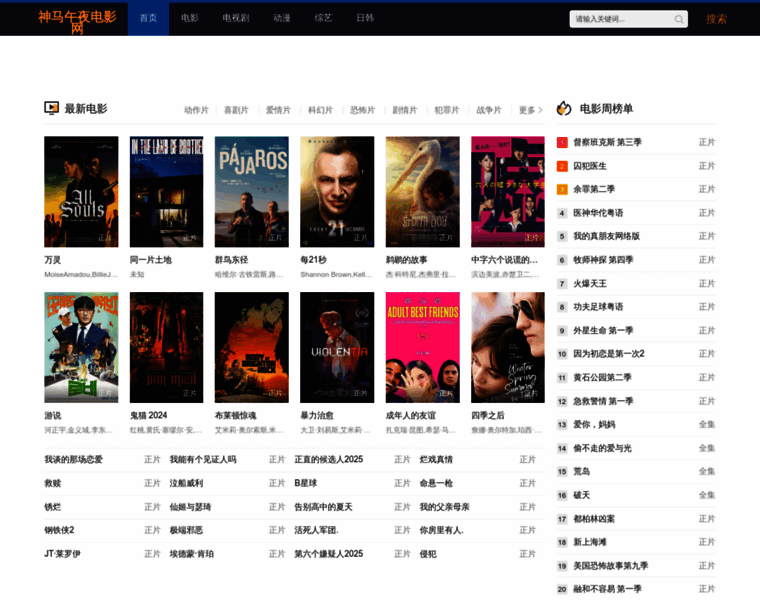Viewport: 760px width, 600px height.
Task: Open 融和不容易 第一季 in ranking
Action: coord(607,589)
